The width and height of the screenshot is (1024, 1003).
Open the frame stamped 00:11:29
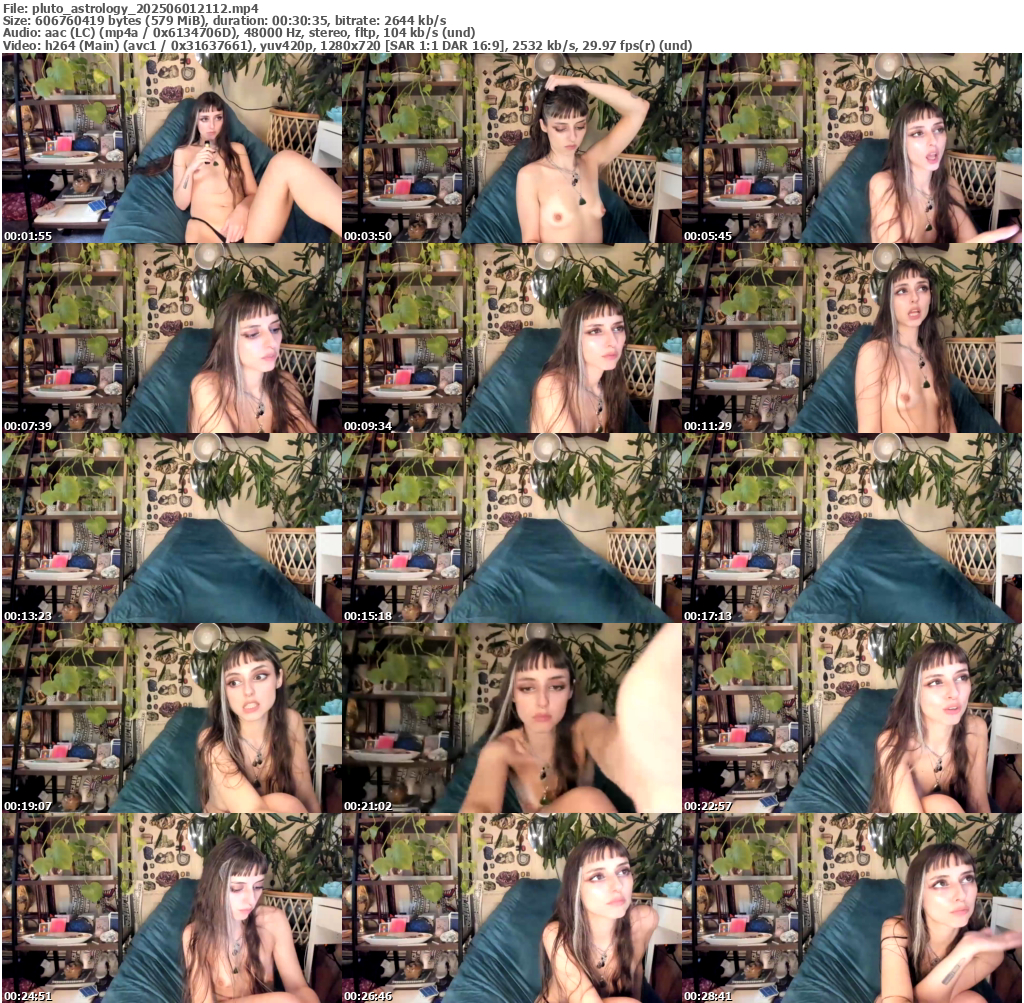tap(852, 338)
